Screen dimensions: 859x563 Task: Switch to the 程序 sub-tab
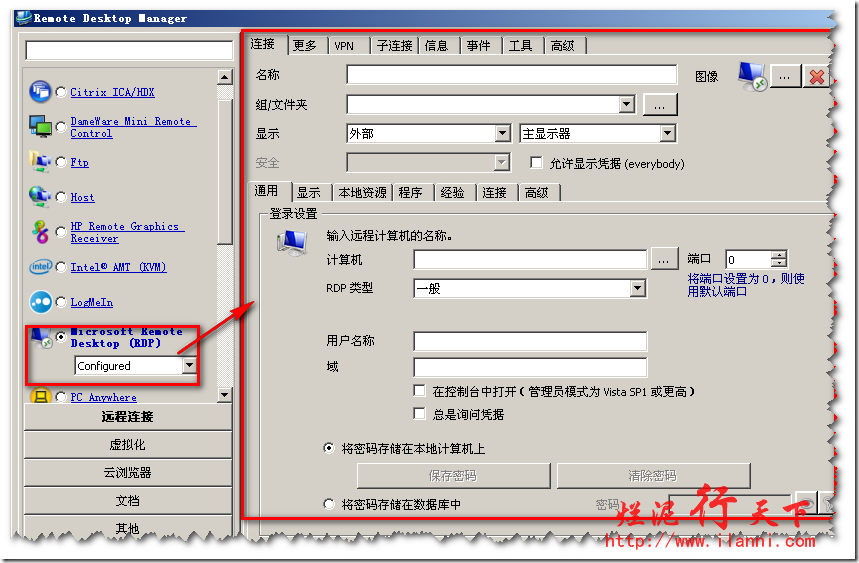click(x=411, y=192)
